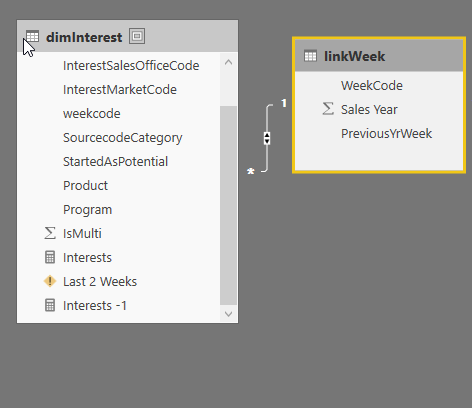The image size is (472, 408).
Task: Select the Product field
Action: pos(85,186)
